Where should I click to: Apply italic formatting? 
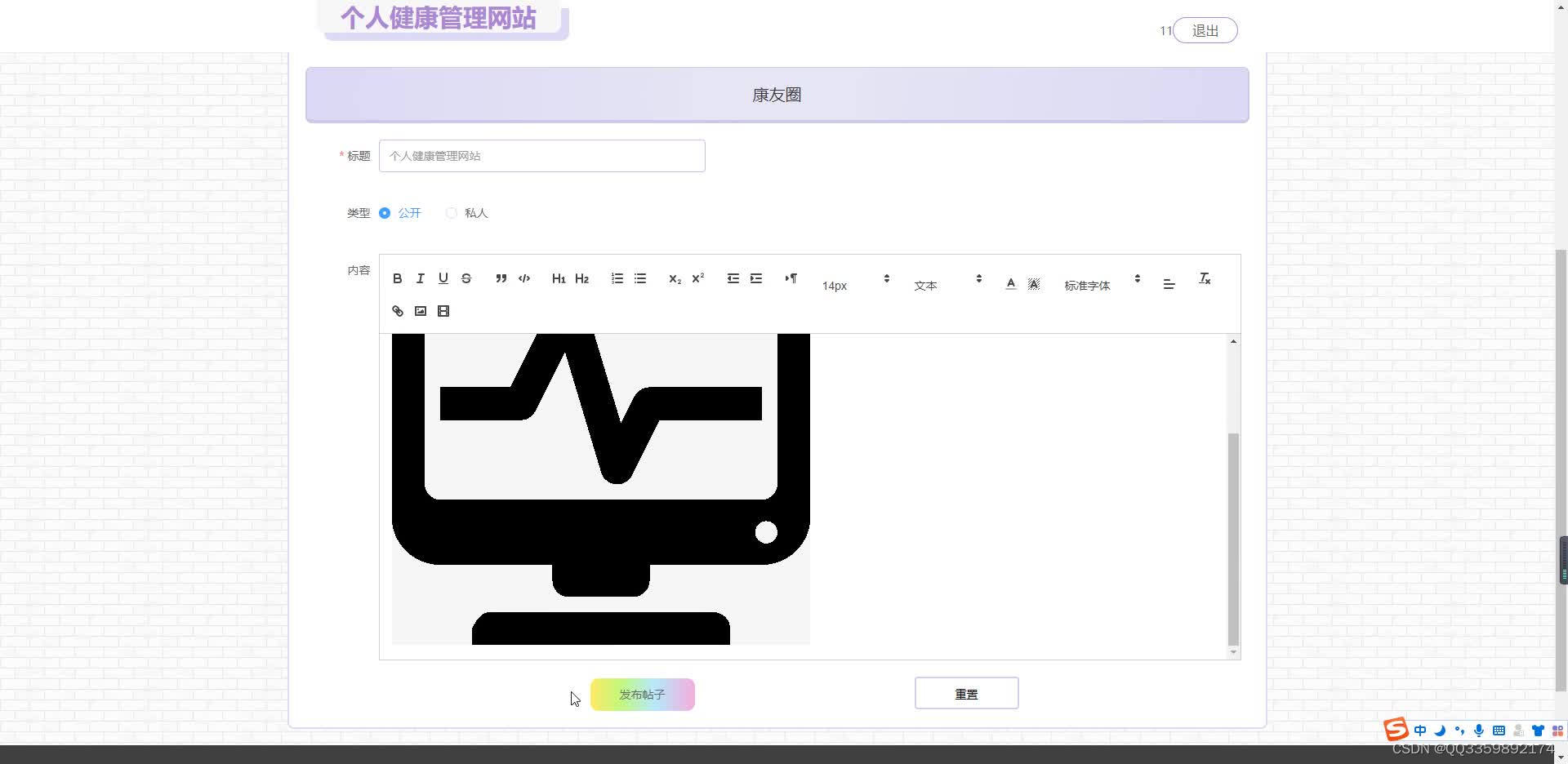[420, 278]
